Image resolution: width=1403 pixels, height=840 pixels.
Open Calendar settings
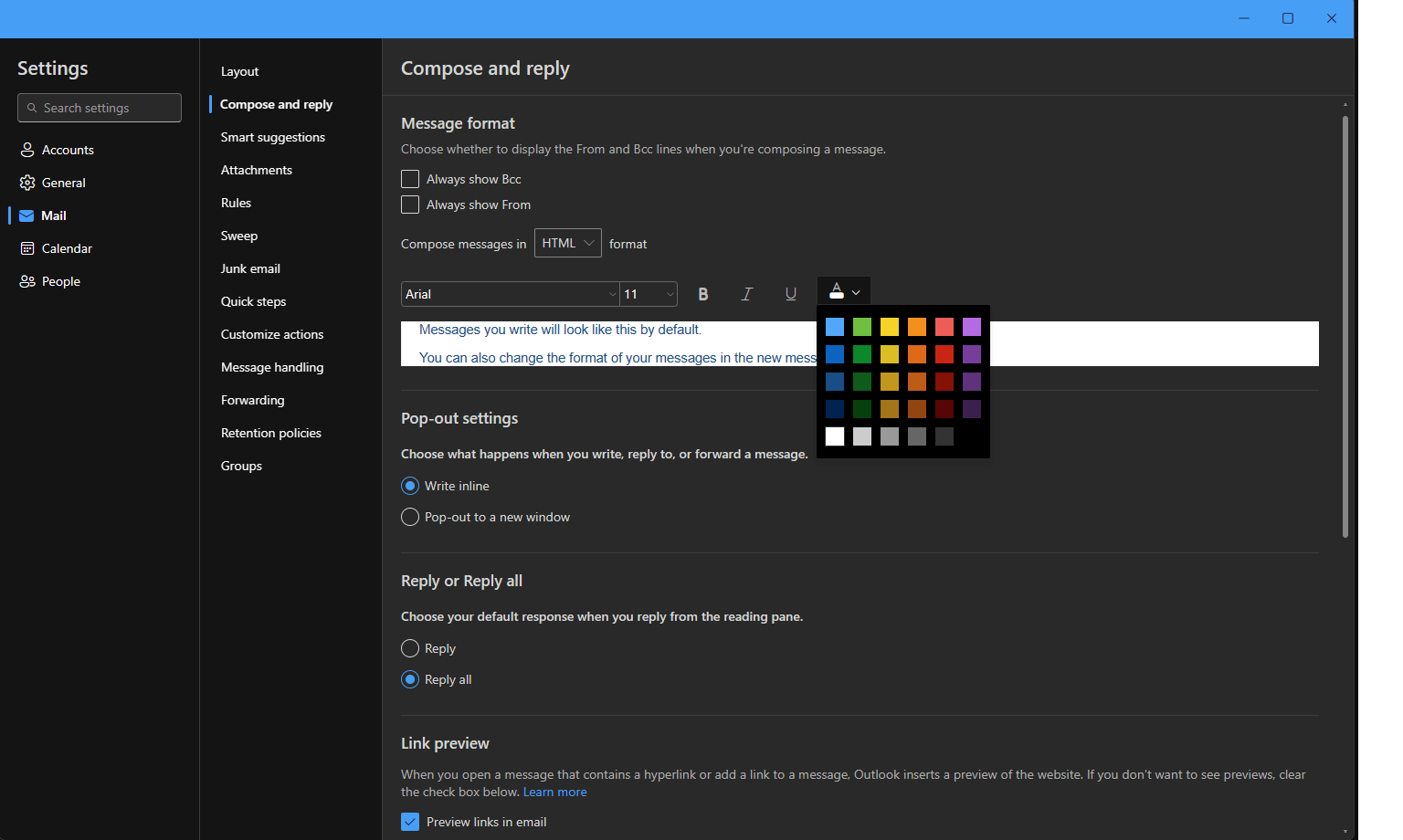point(67,247)
